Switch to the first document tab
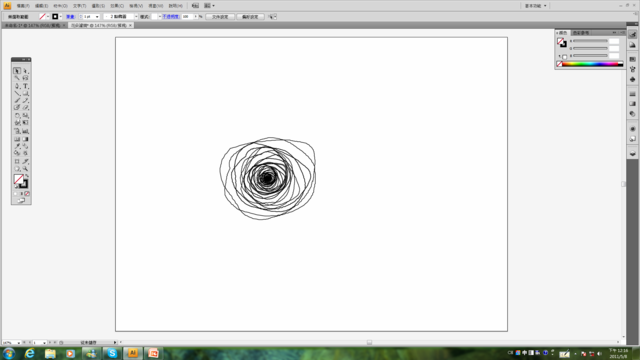The width and height of the screenshot is (640, 360). (x=33, y=25)
